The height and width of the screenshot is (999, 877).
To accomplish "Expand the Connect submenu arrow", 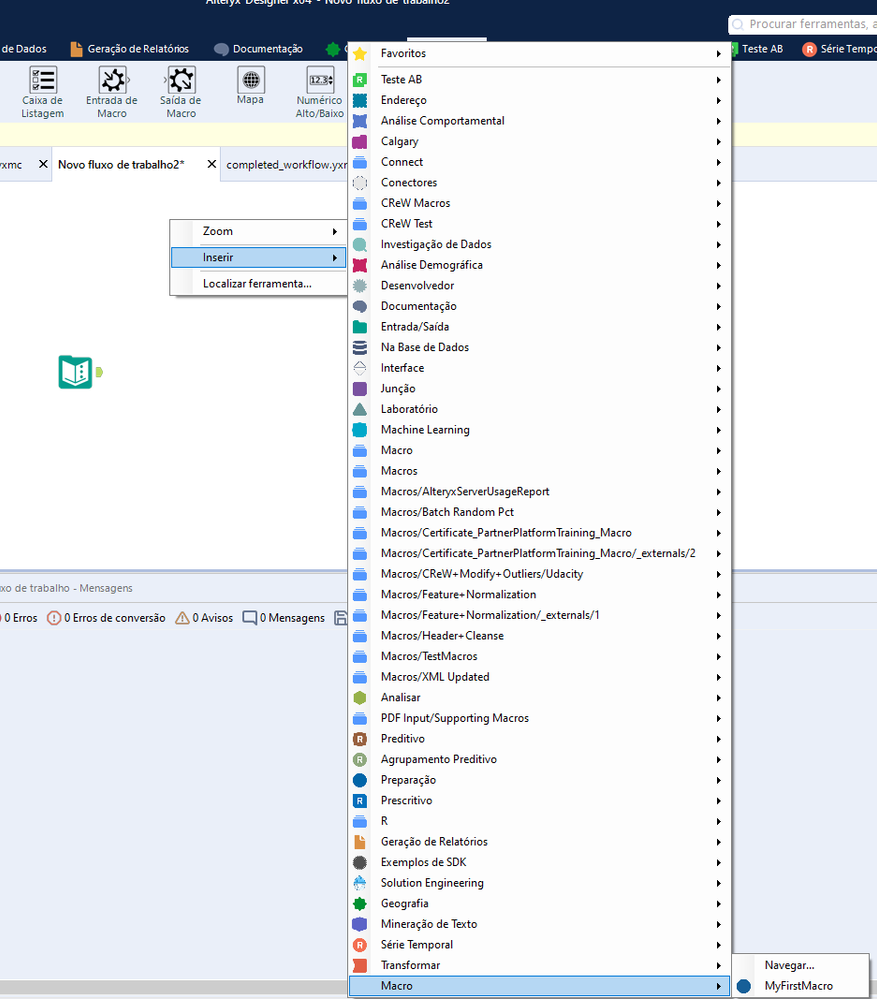I will point(718,162).
